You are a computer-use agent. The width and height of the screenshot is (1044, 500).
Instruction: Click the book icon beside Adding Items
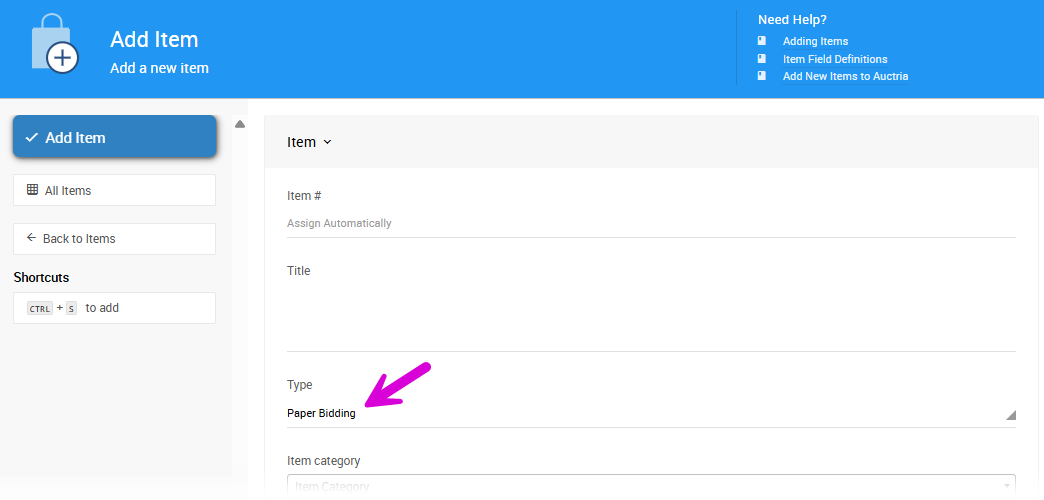[x=762, y=41]
